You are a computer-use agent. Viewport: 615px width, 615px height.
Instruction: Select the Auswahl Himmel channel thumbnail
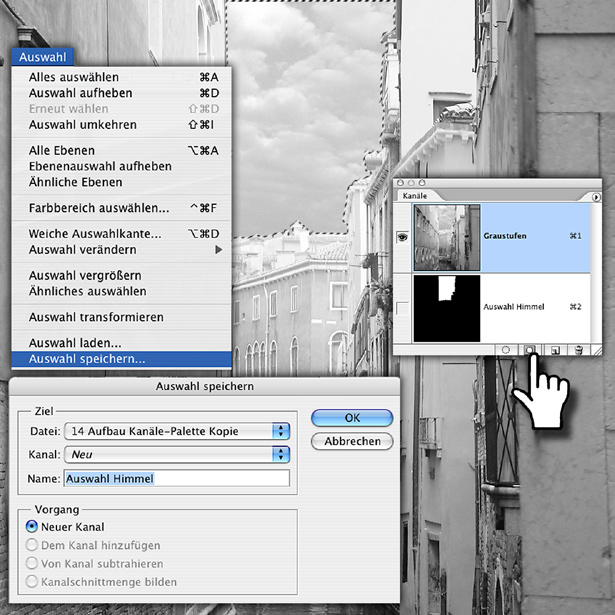coord(447,308)
